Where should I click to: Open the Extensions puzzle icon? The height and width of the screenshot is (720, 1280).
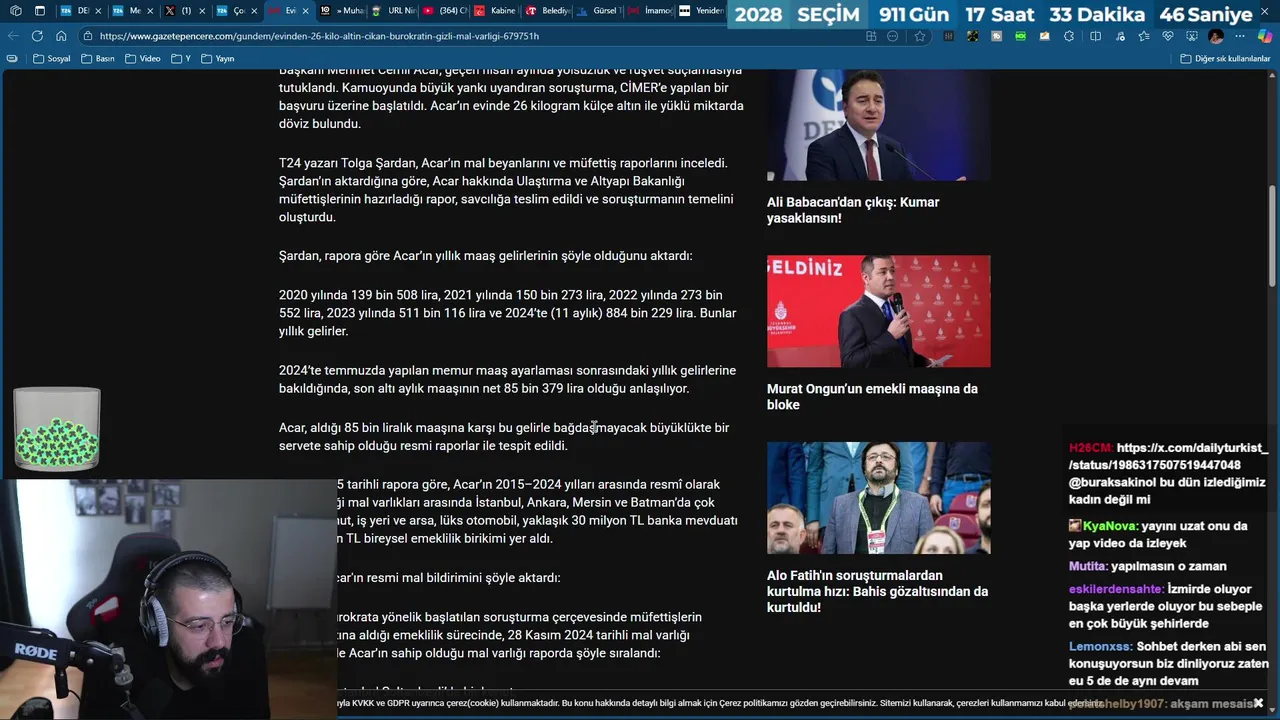coord(1069,36)
